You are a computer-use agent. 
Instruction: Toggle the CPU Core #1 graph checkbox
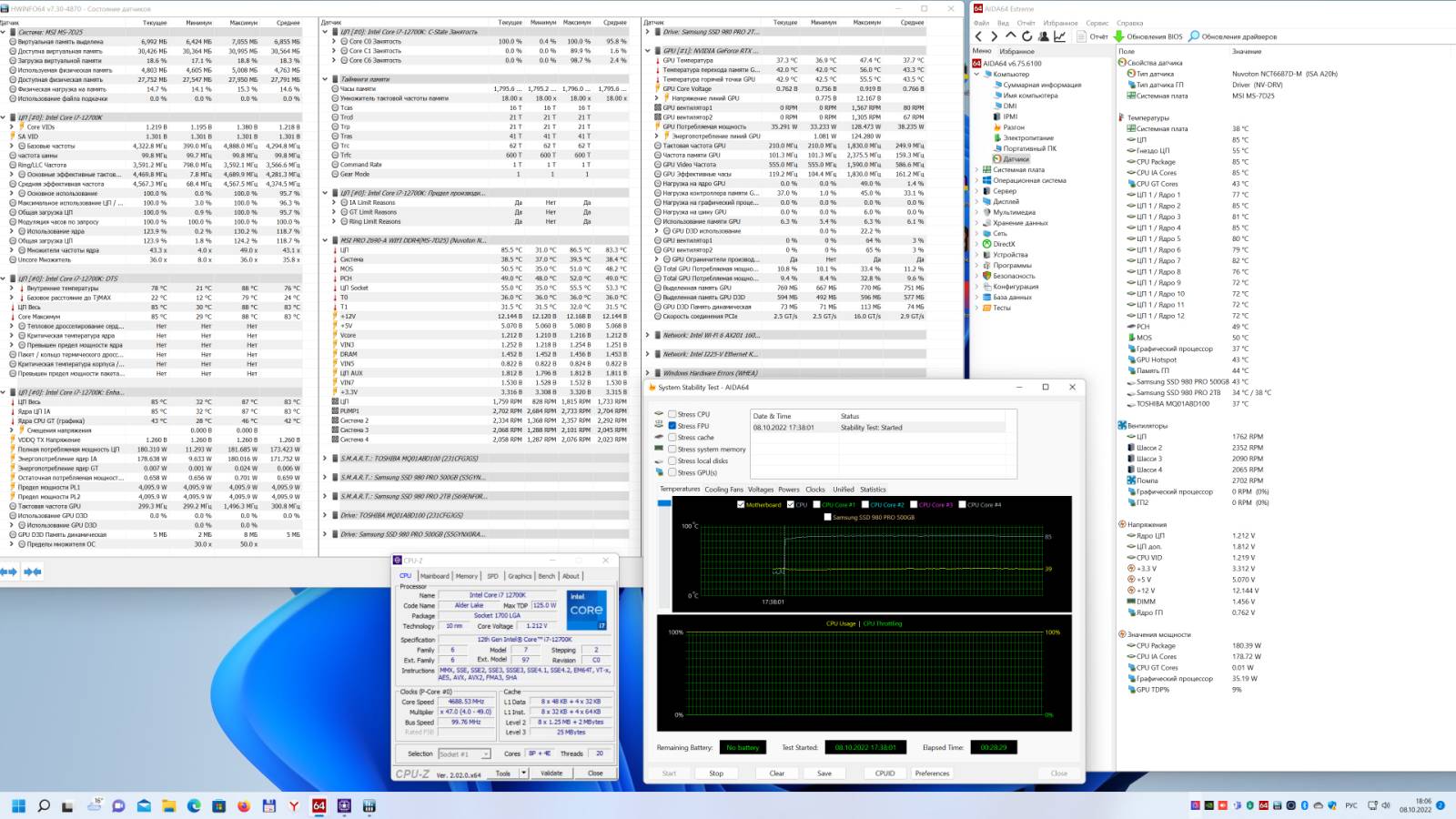pyautogui.click(x=817, y=504)
